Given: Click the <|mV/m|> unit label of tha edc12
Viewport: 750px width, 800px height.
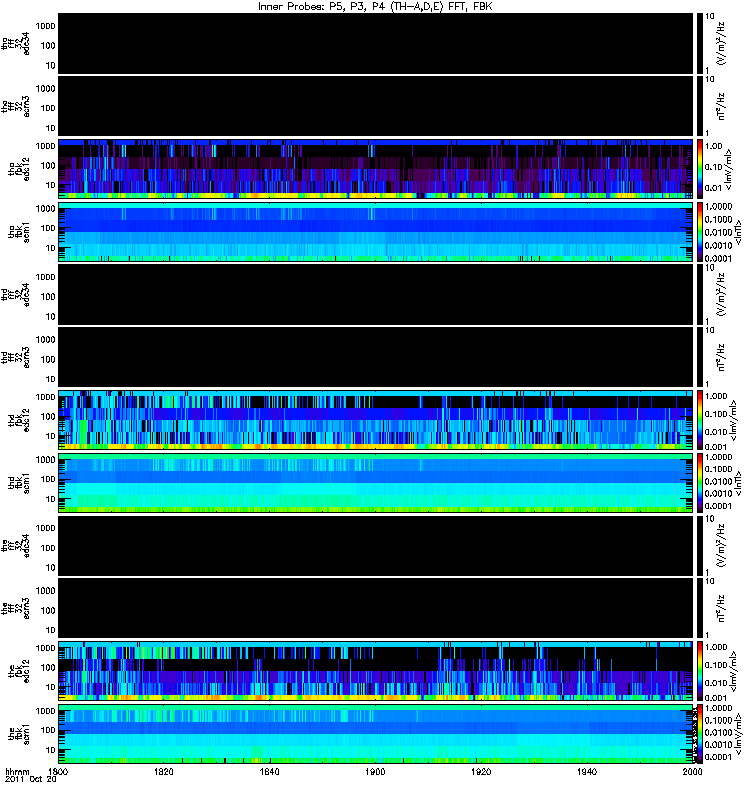Looking at the screenshot, I should point(729,170).
